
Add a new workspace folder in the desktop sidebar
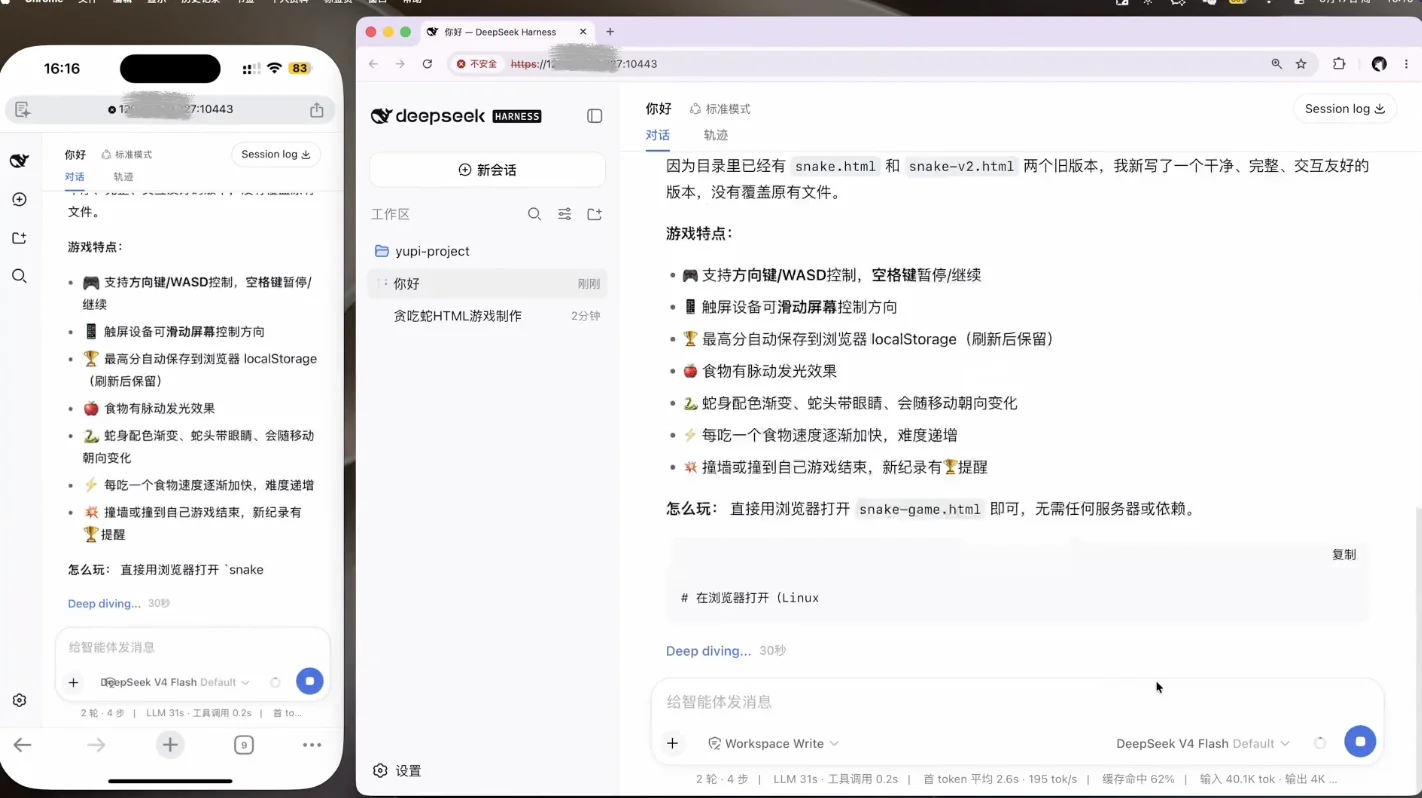click(594, 214)
